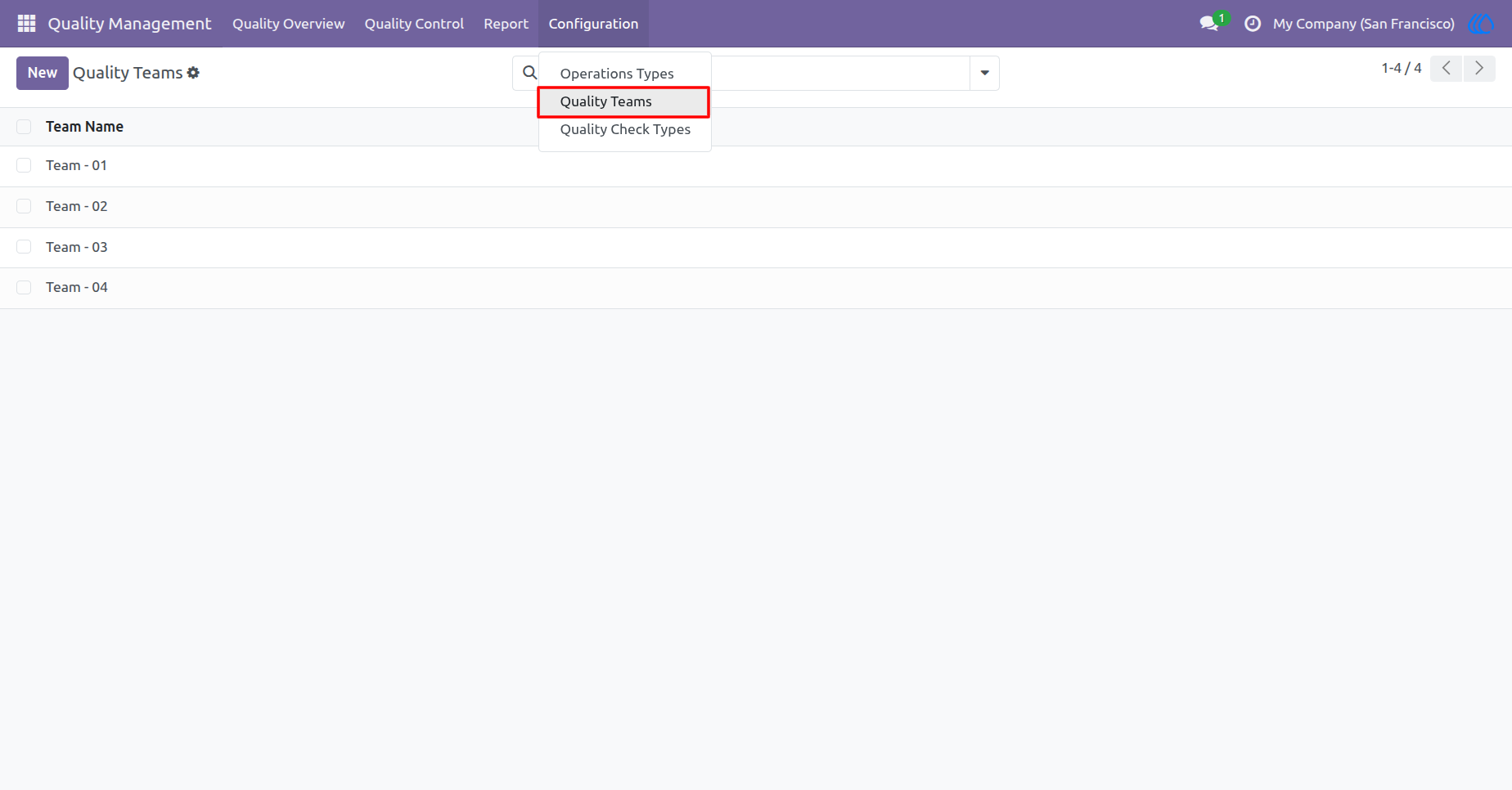This screenshot has width=1512, height=790.
Task: Focus the search input field
Action: click(839, 73)
